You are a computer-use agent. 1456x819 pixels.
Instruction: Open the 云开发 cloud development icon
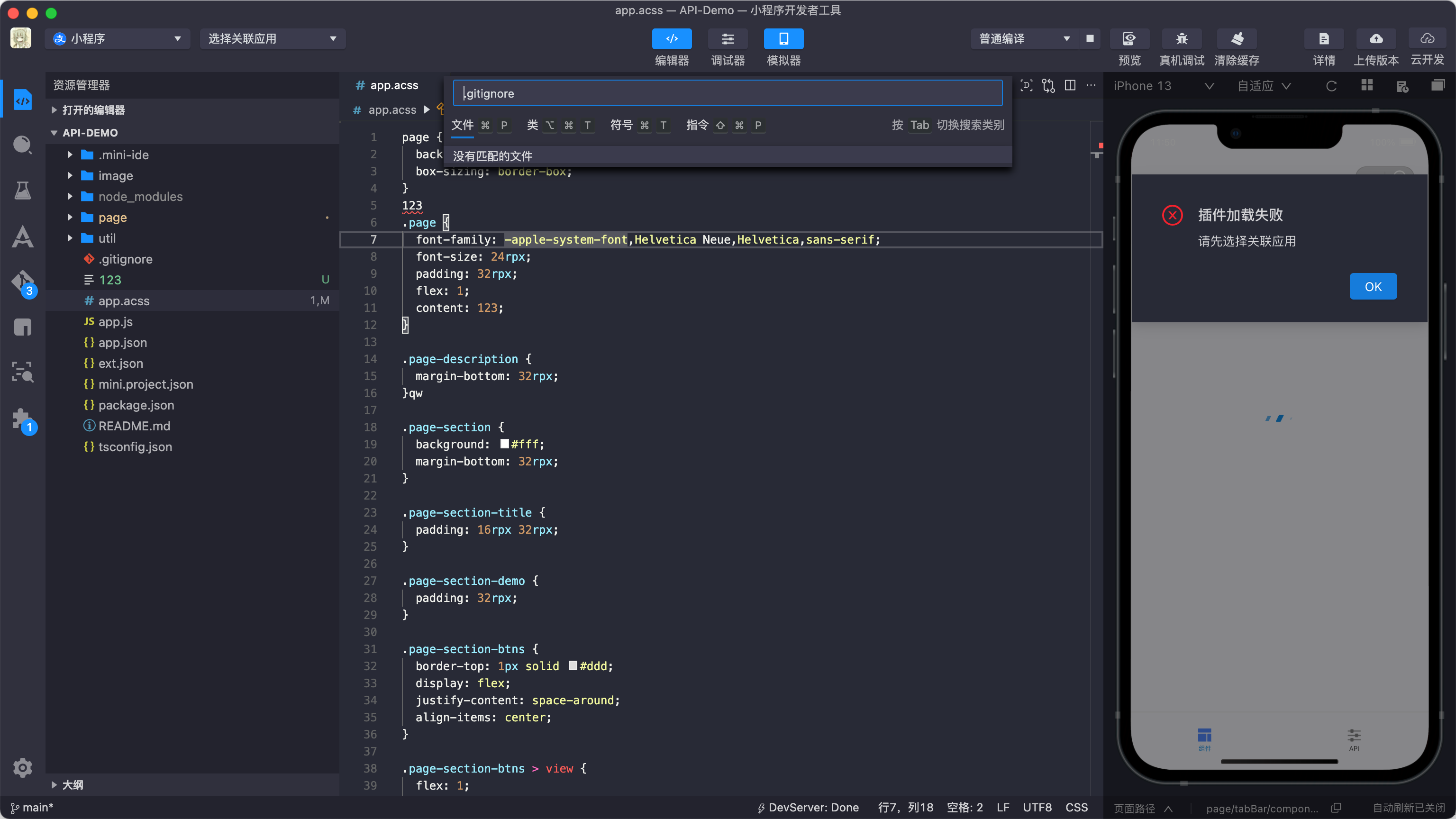(1427, 38)
